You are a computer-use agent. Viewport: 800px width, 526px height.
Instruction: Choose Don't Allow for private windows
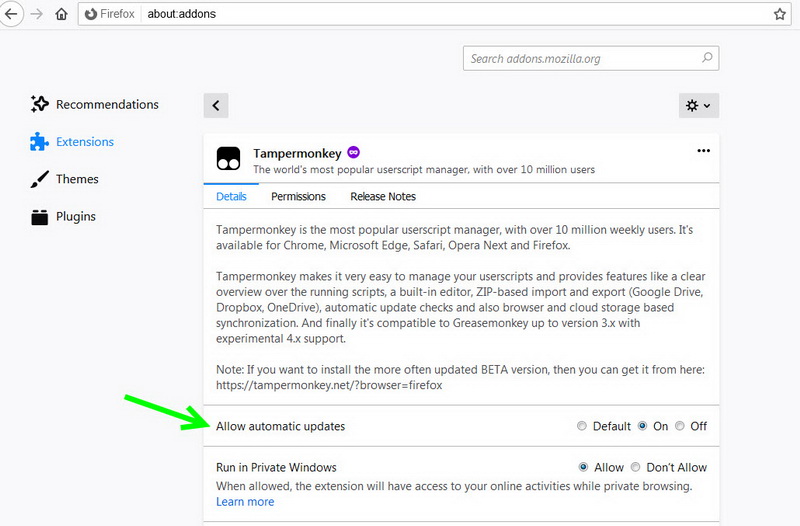pos(635,467)
